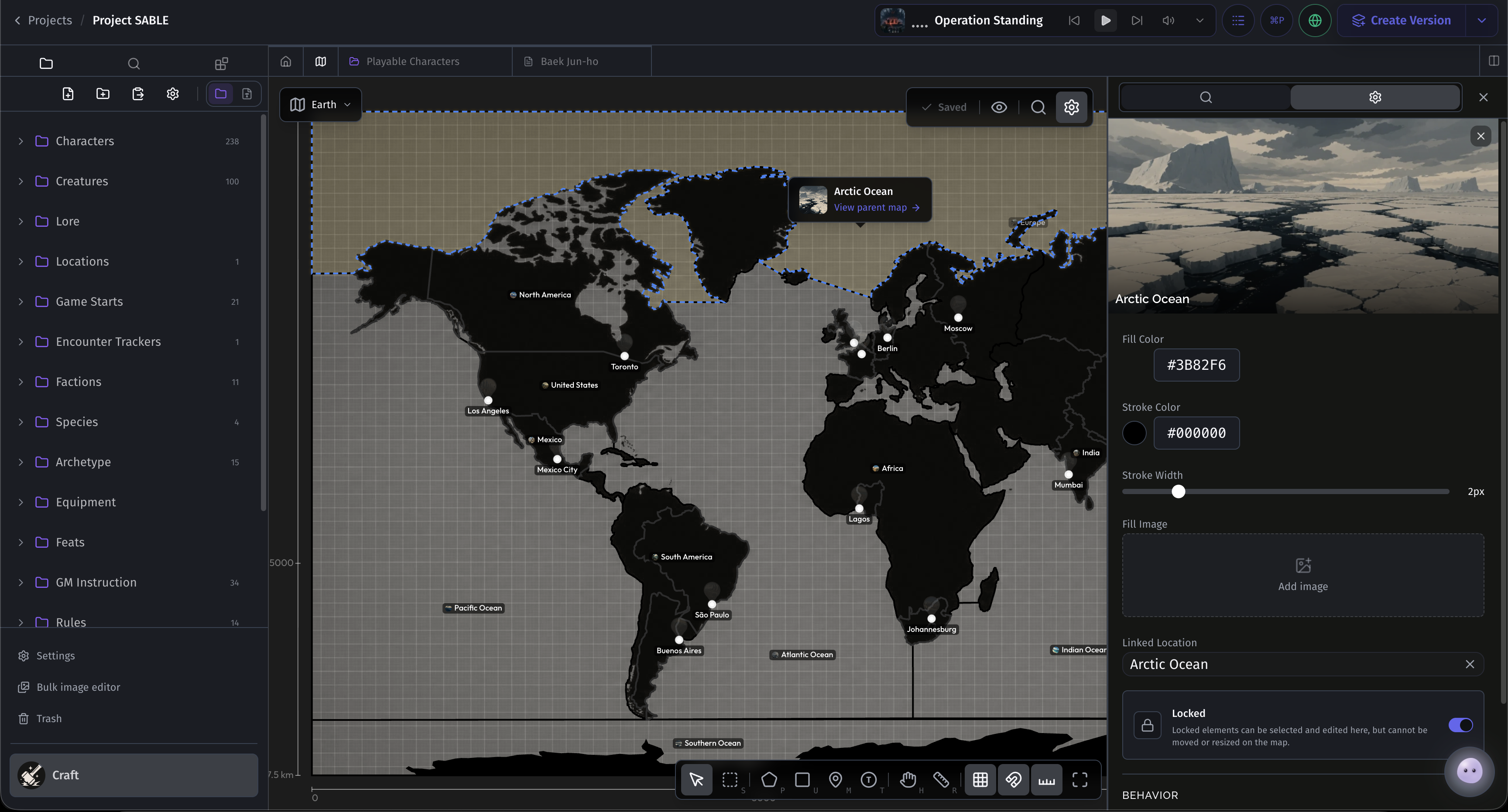Open project Settings link

click(x=55, y=656)
